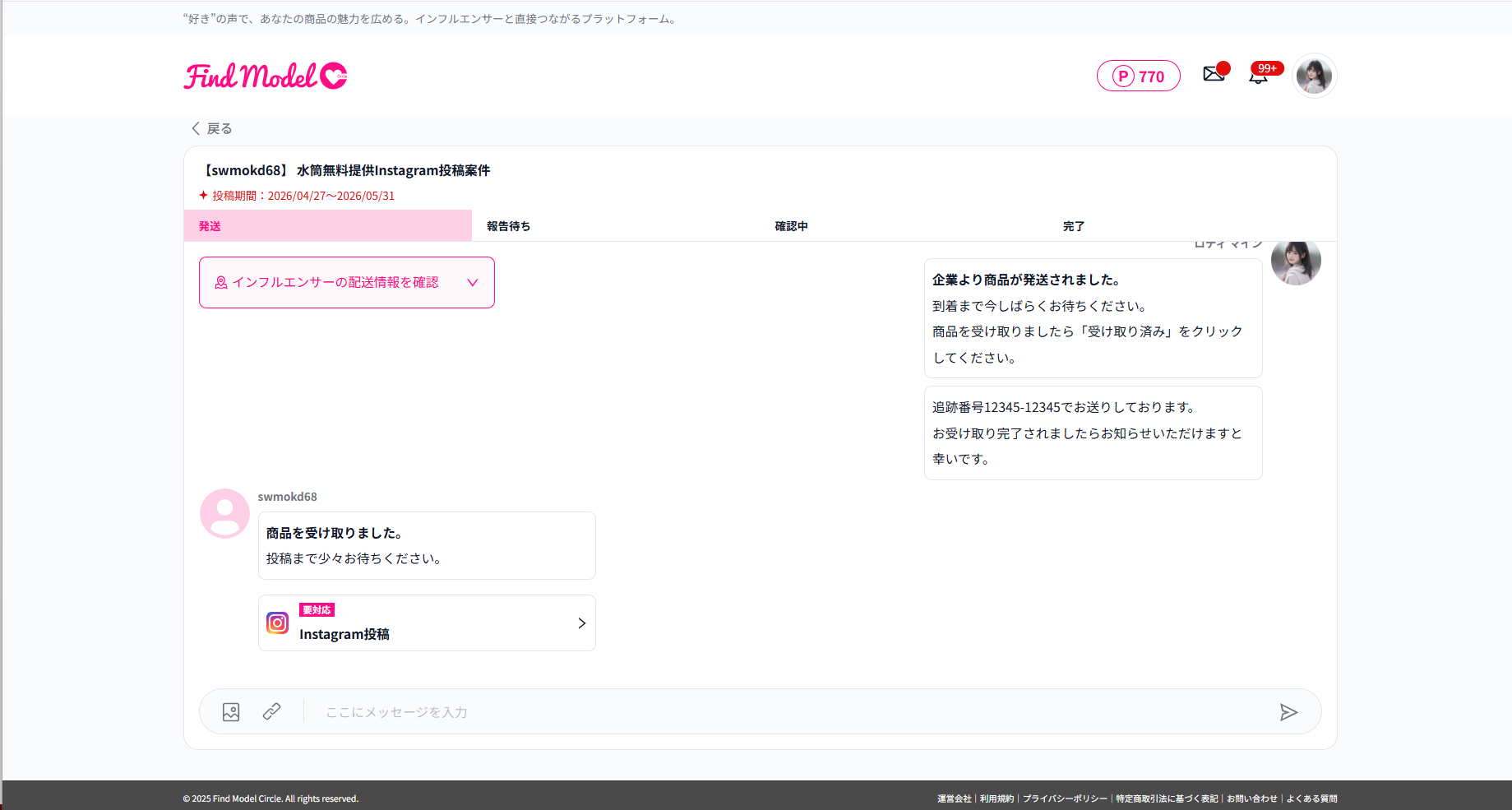Select the 発送 step tab
The height and width of the screenshot is (810, 1512).
point(328,226)
